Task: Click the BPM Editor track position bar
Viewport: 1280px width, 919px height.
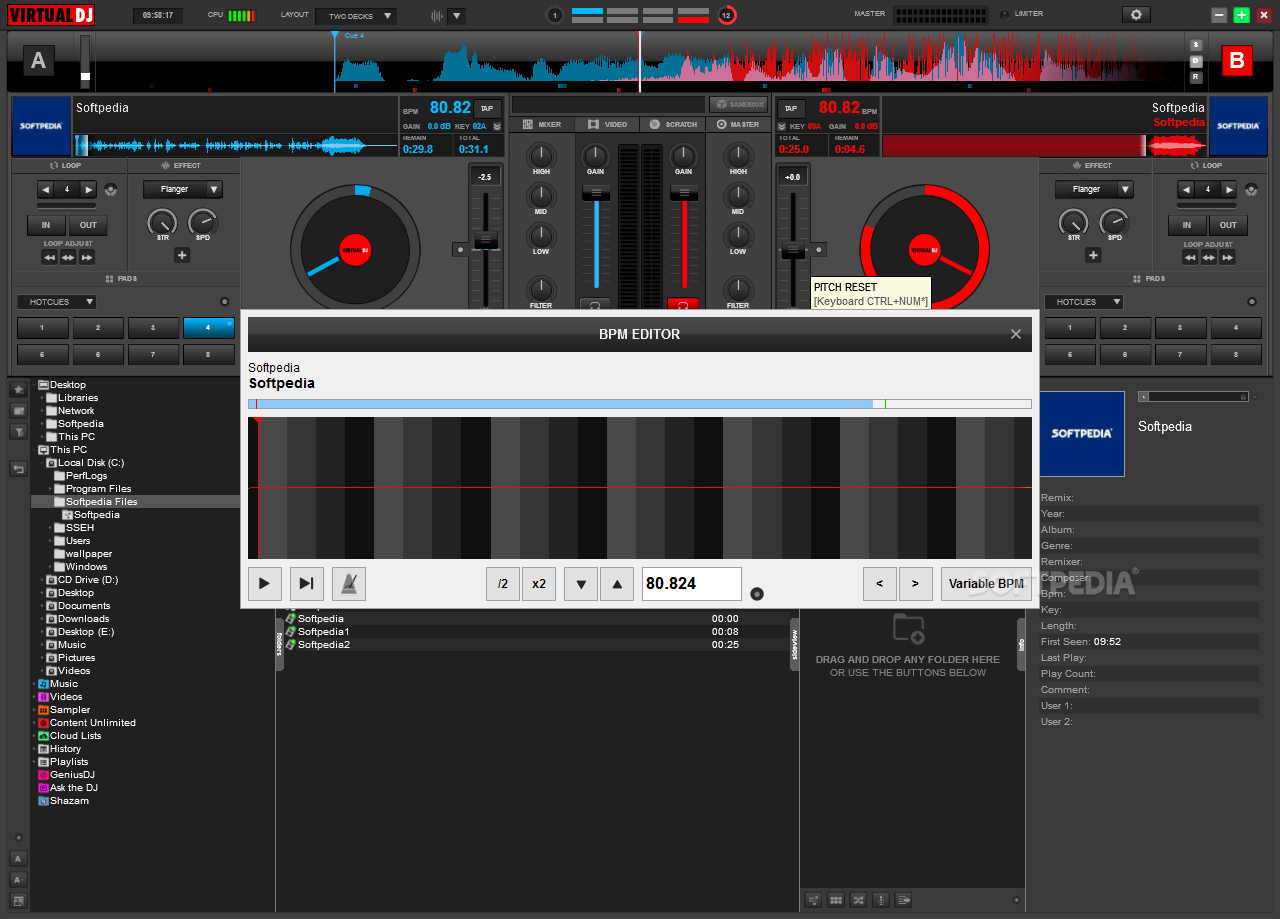Action: click(x=640, y=404)
